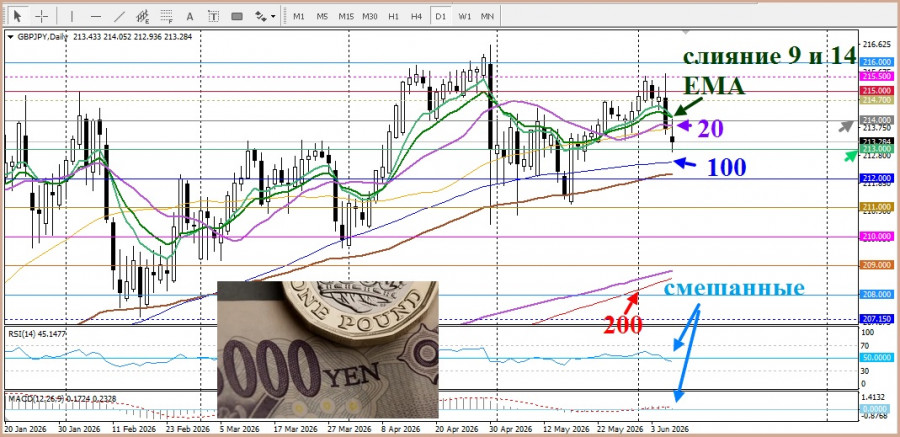Select the crosshair tool
The image size is (900, 437).
point(42,16)
